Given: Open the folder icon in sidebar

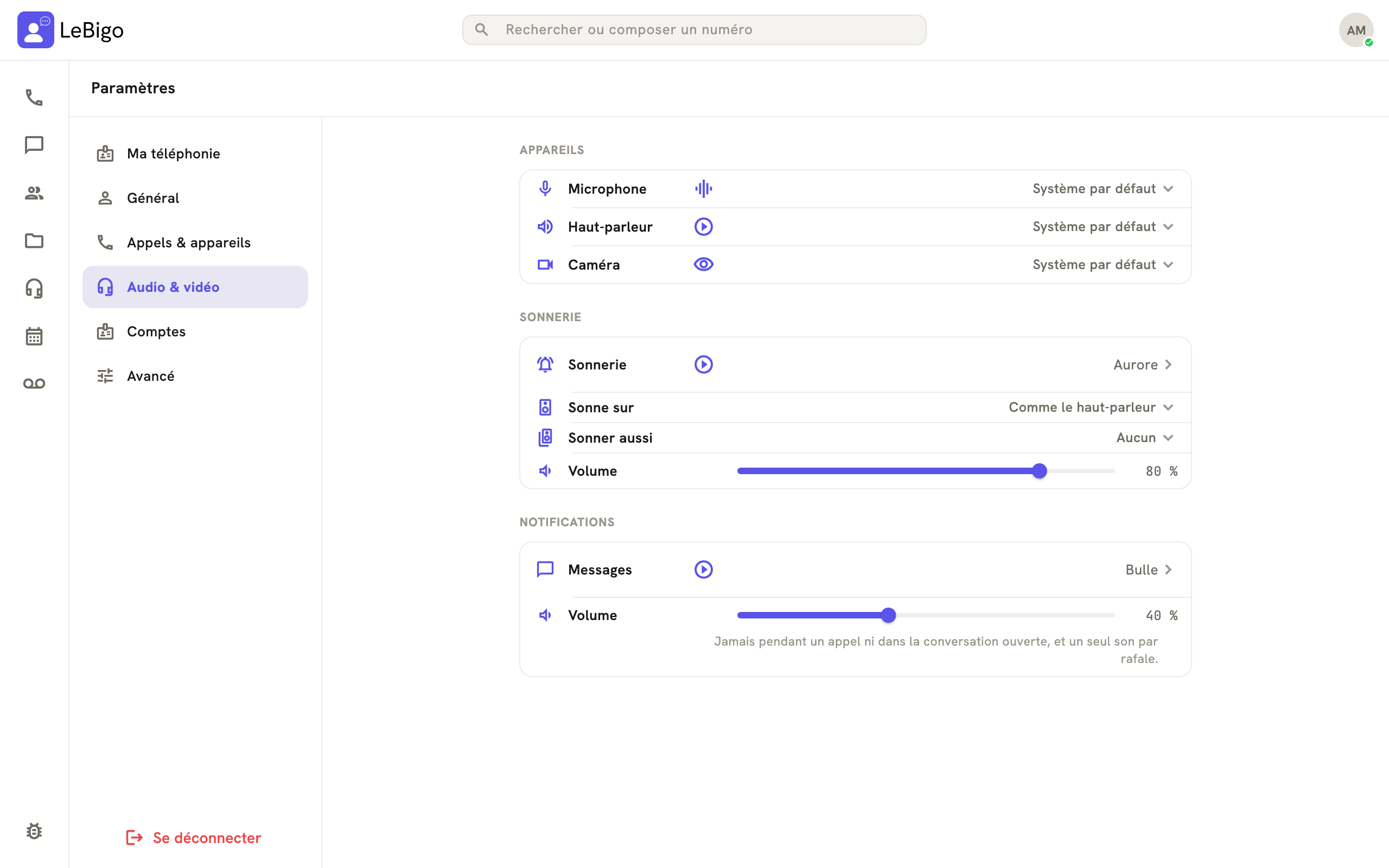Looking at the screenshot, I should point(34,240).
